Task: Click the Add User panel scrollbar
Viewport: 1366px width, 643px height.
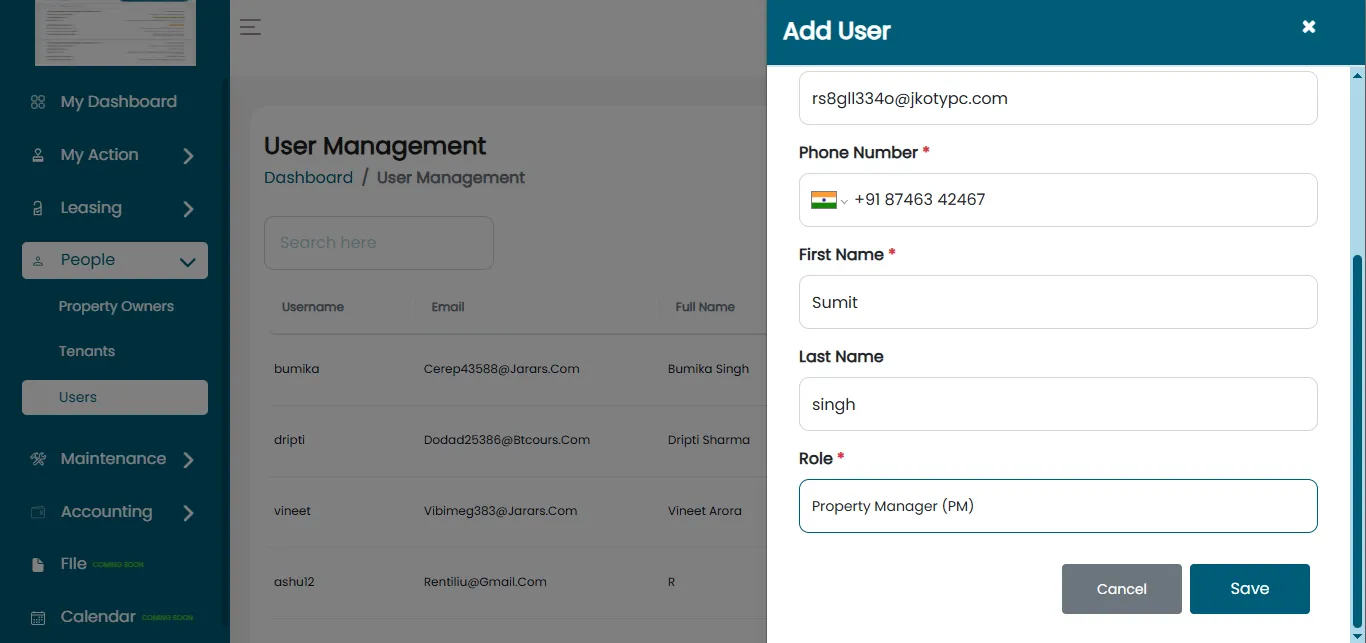Action: tap(1357, 440)
